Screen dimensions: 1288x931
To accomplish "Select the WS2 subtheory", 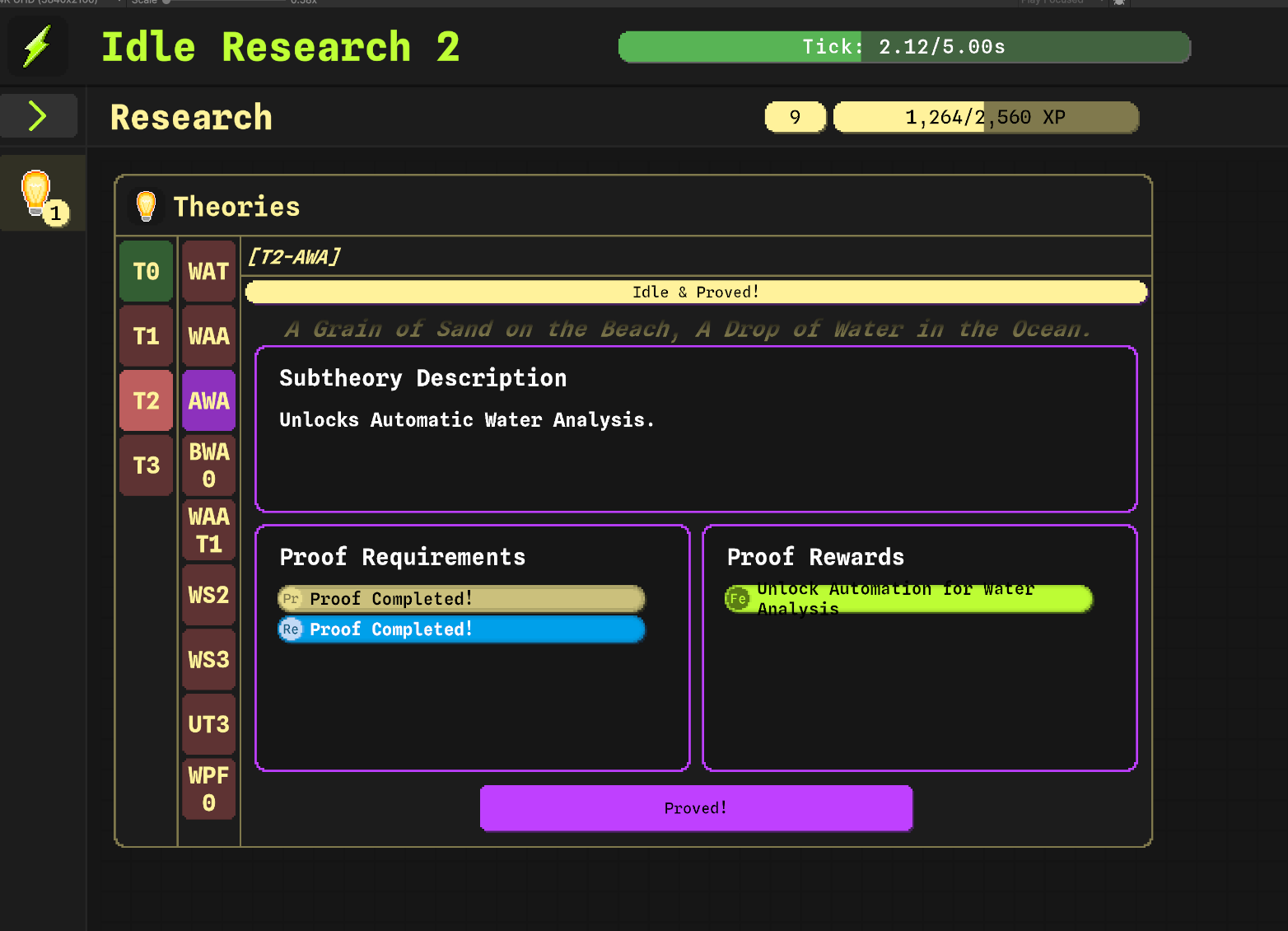I will pos(208,595).
